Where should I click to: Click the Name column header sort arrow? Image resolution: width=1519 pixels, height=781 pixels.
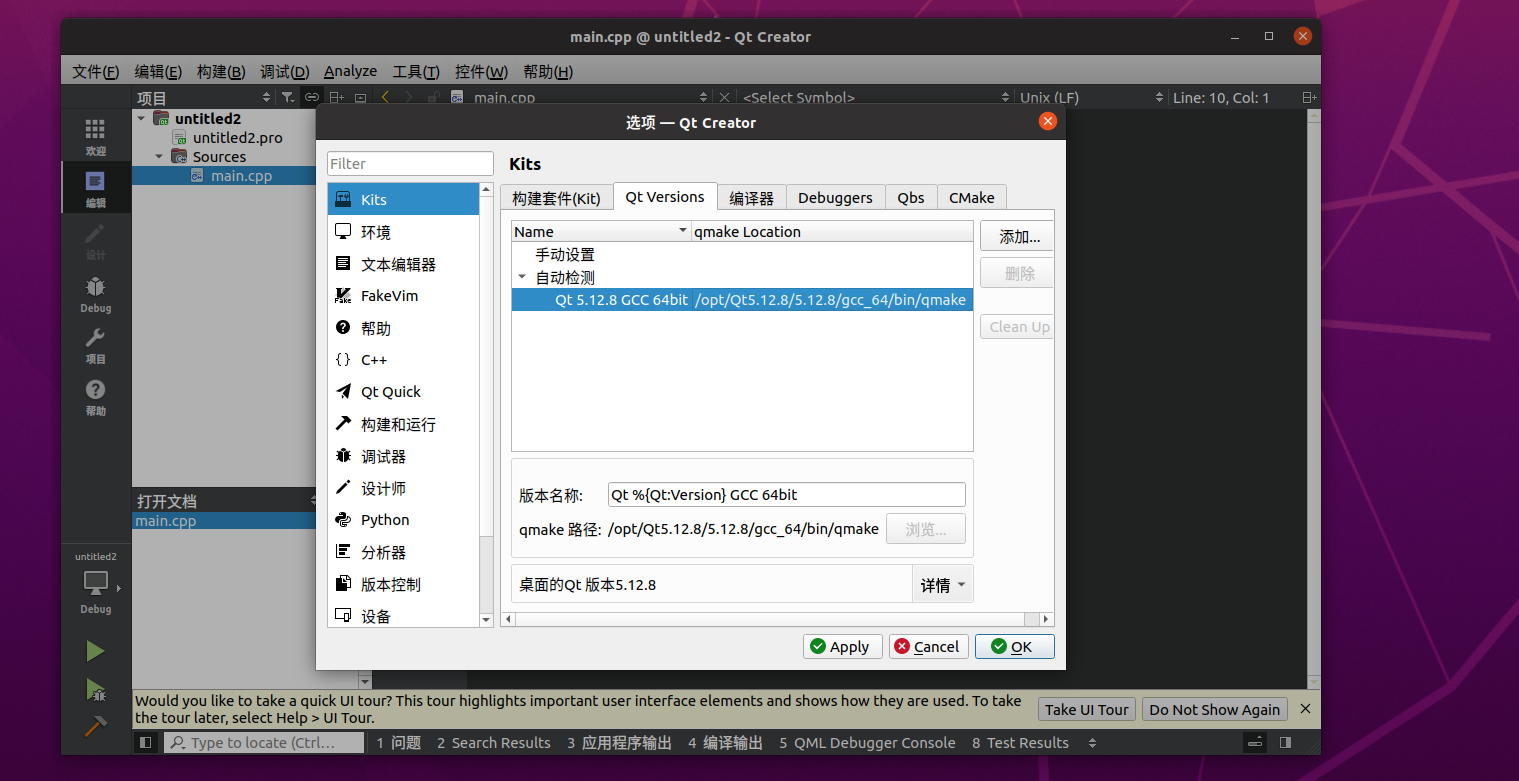coord(683,231)
